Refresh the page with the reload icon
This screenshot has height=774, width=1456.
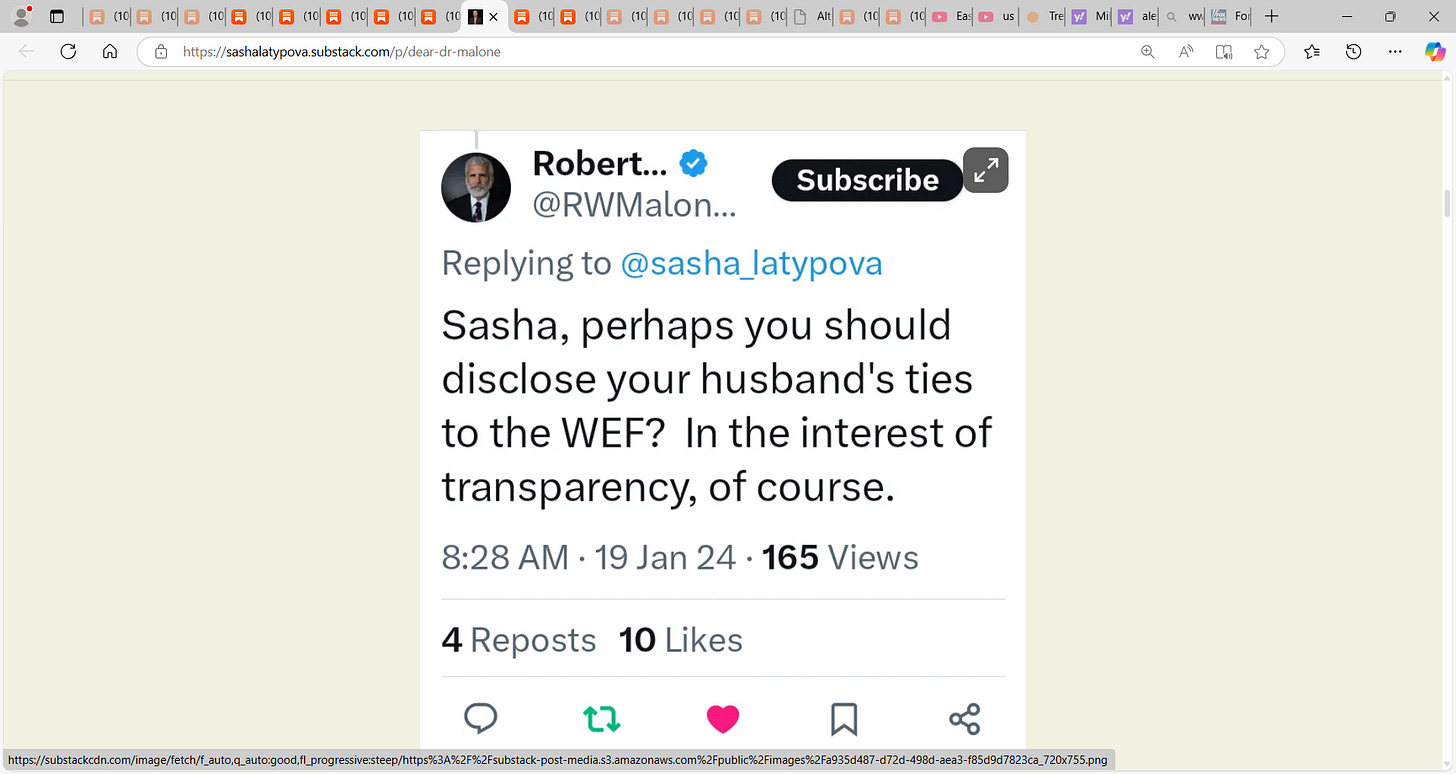(x=68, y=52)
